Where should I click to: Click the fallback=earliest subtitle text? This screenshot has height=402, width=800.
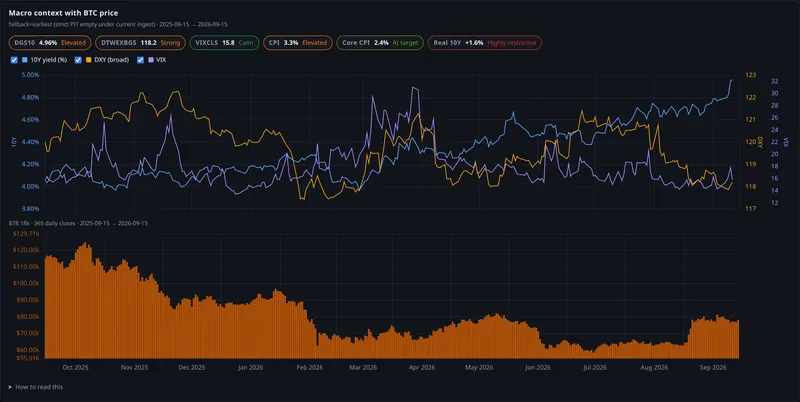click(118, 24)
